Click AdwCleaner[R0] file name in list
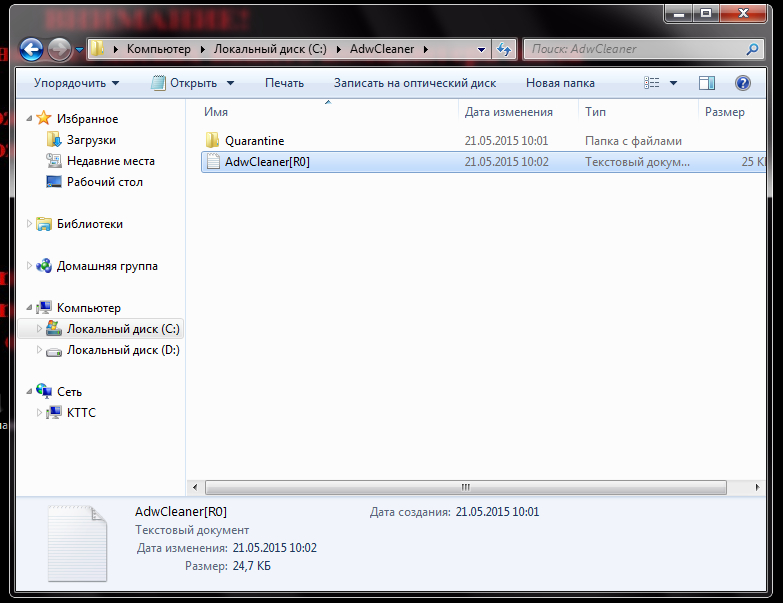Viewport: 783px width, 603px height. (x=267, y=162)
